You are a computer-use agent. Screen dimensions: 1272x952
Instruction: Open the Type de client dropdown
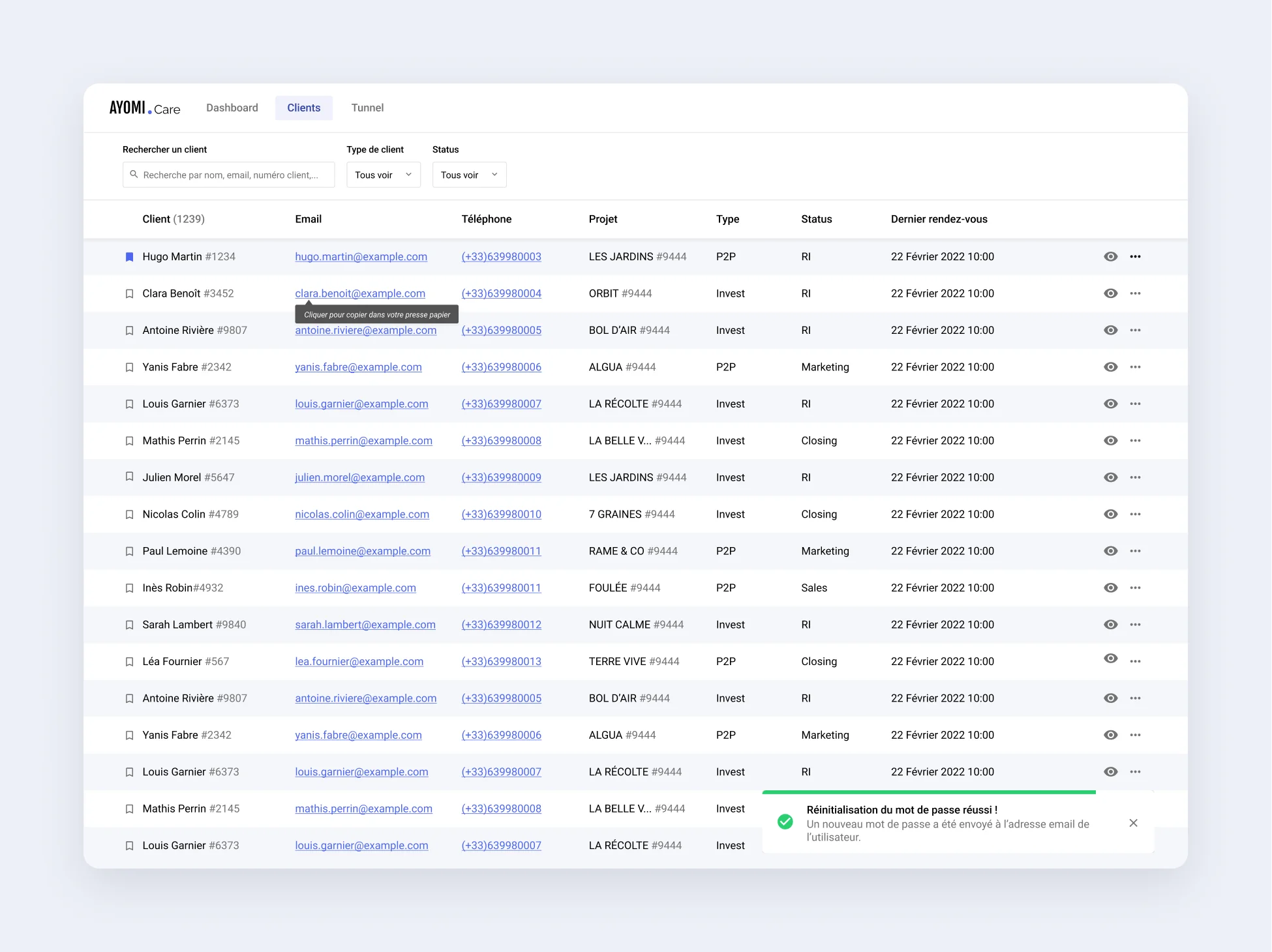click(384, 175)
